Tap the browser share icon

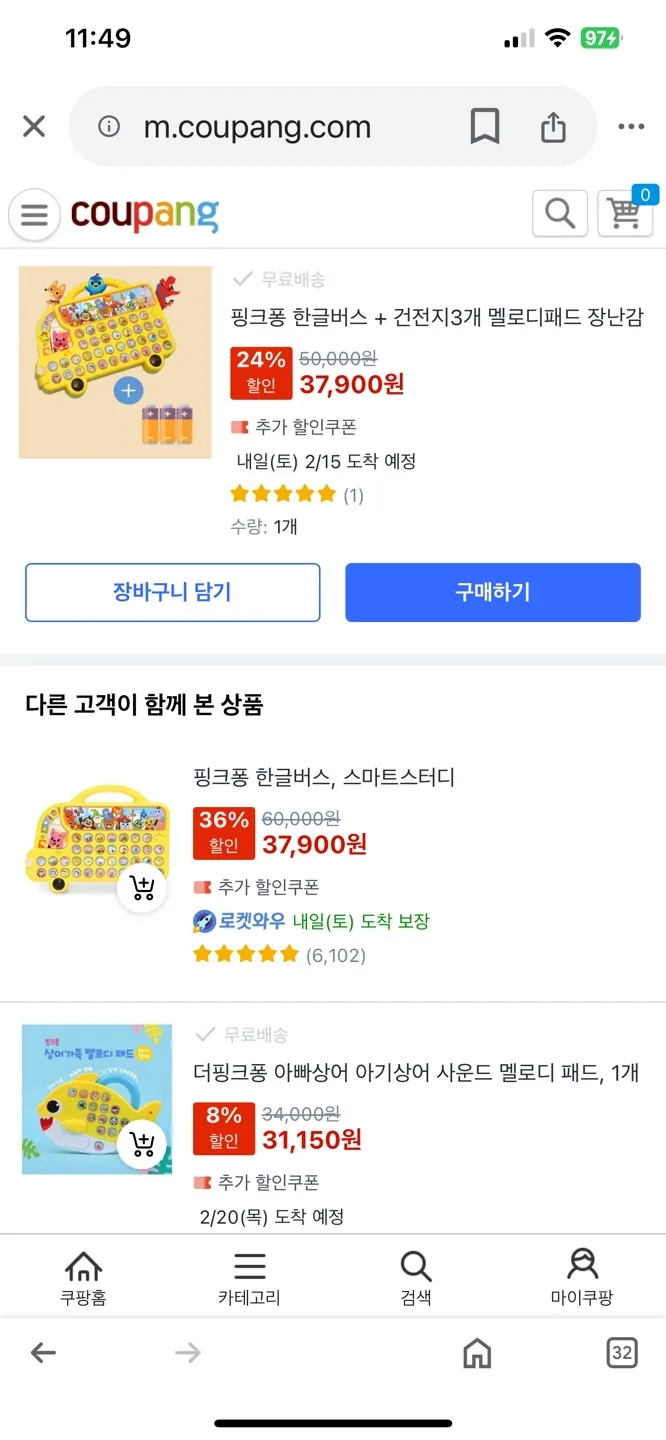(x=553, y=127)
